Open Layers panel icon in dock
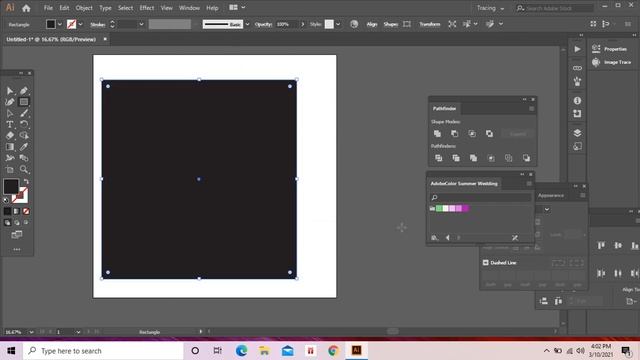The height and width of the screenshot is (360, 640). click(x=577, y=133)
